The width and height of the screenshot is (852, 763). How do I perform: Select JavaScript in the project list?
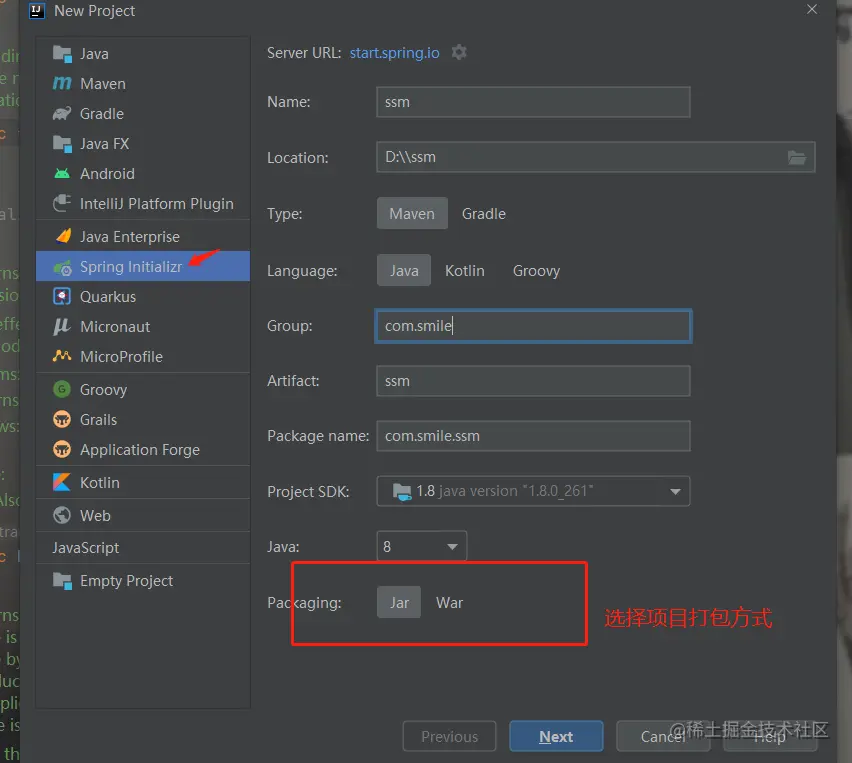pos(143,548)
